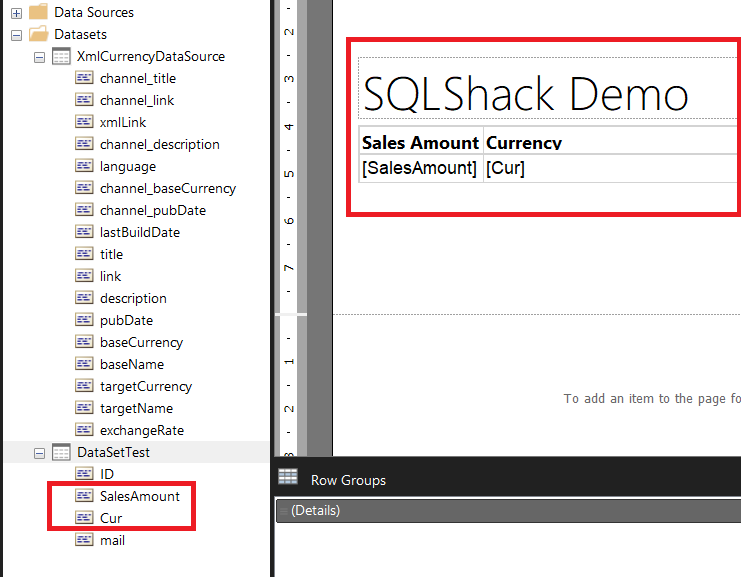
Task: Click the link field icon
Action: (x=84, y=276)
